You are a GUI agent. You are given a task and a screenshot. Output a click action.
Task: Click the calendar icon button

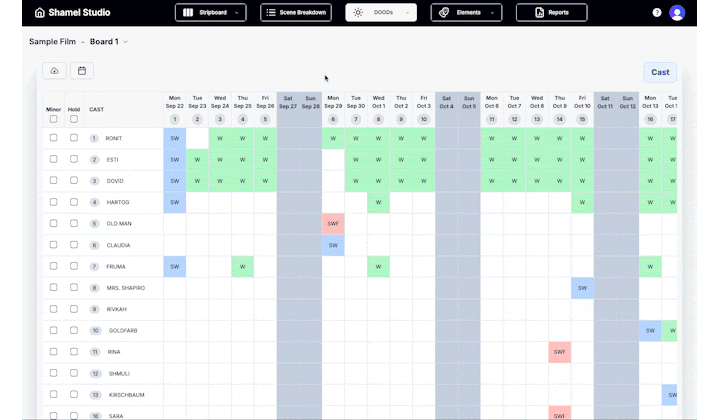[81, 71]
